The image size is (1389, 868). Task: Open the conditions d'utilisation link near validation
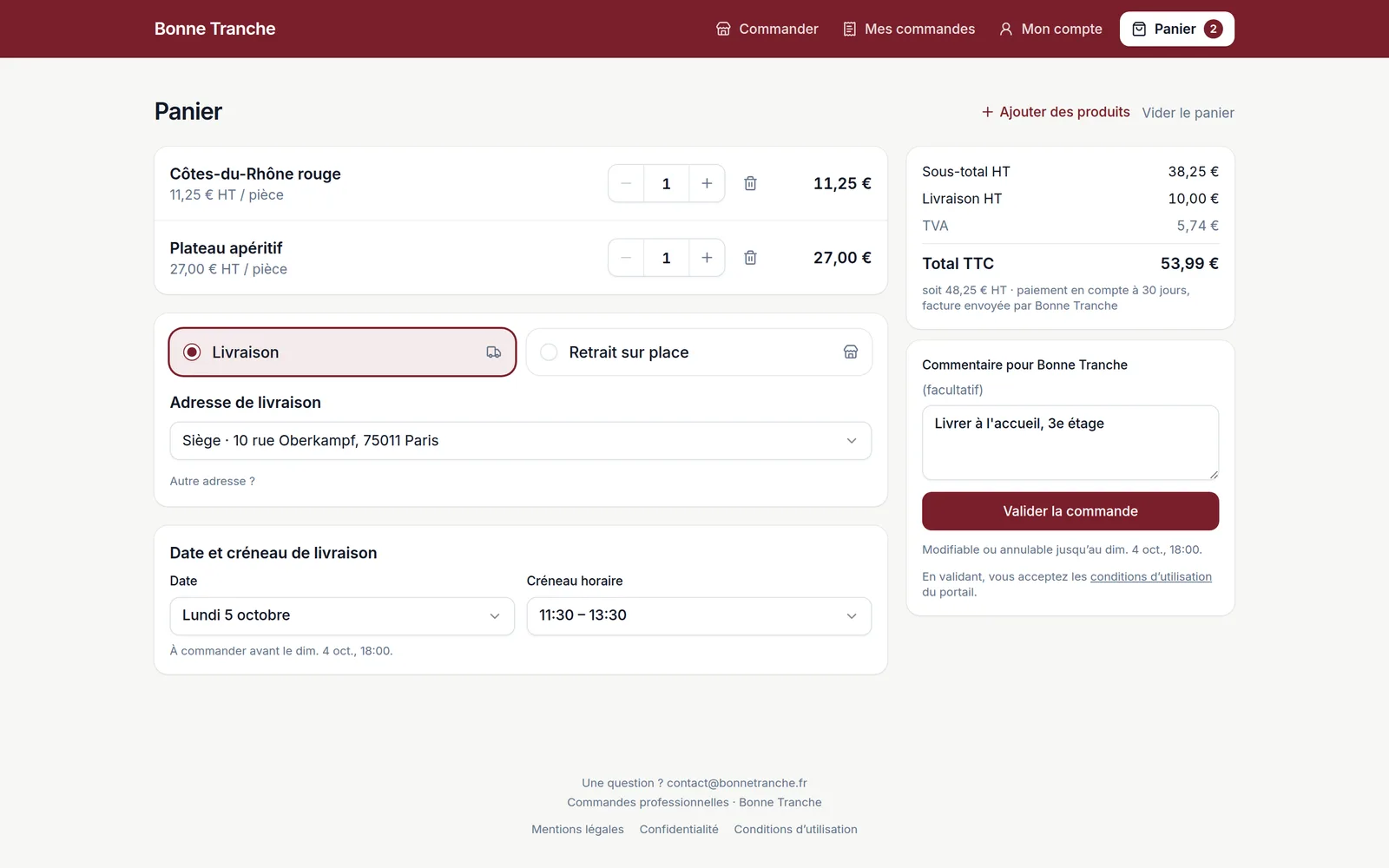pyautogui.click(x=1151, y=576)
